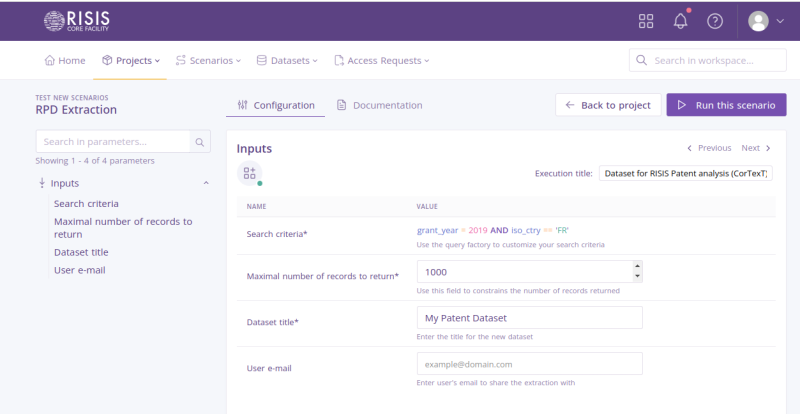The image size is (800, 414).
Task: Open the notifications bell
Action: 680,21
